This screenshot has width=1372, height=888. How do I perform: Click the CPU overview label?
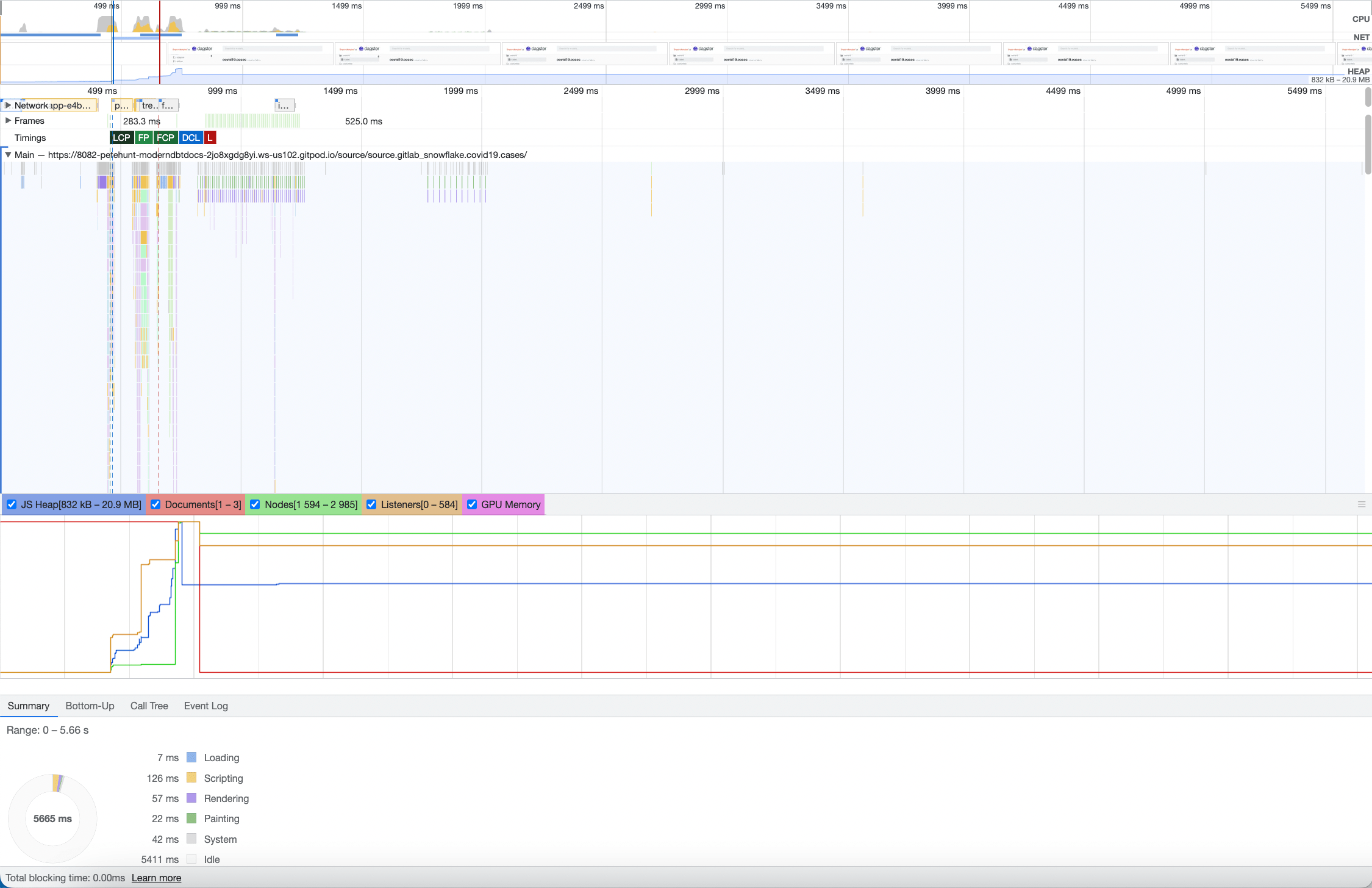[x=1361, y=19]
